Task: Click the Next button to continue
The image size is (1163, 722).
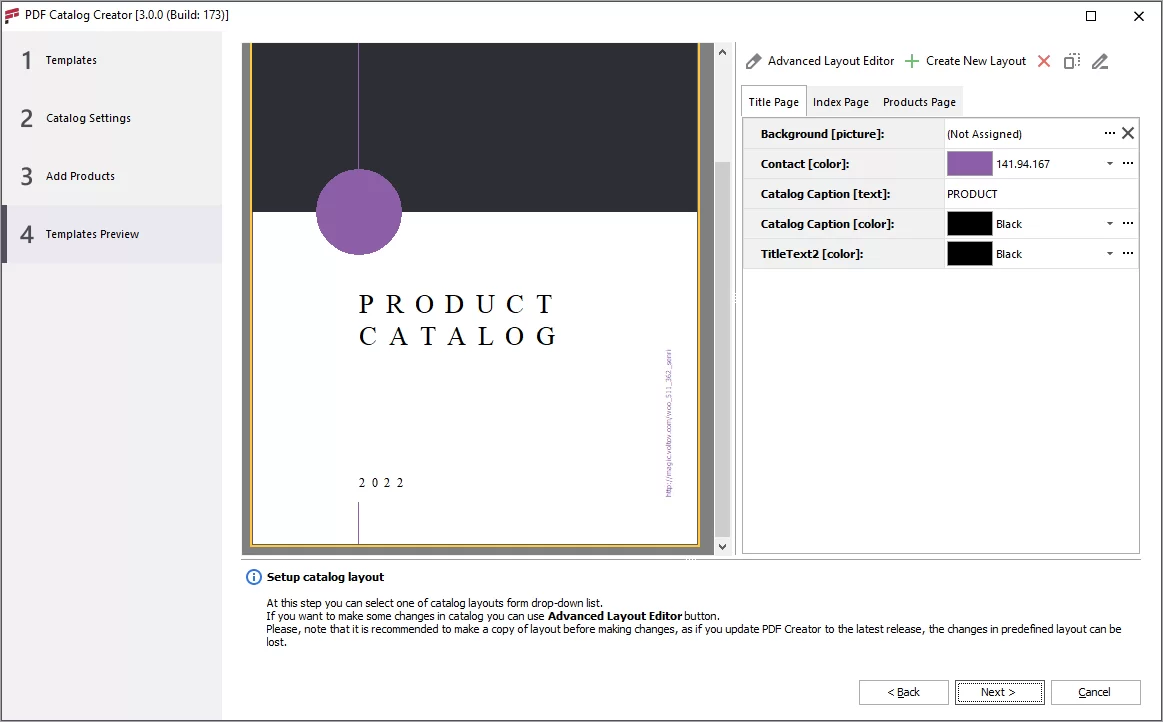Action: pos(999,691)
